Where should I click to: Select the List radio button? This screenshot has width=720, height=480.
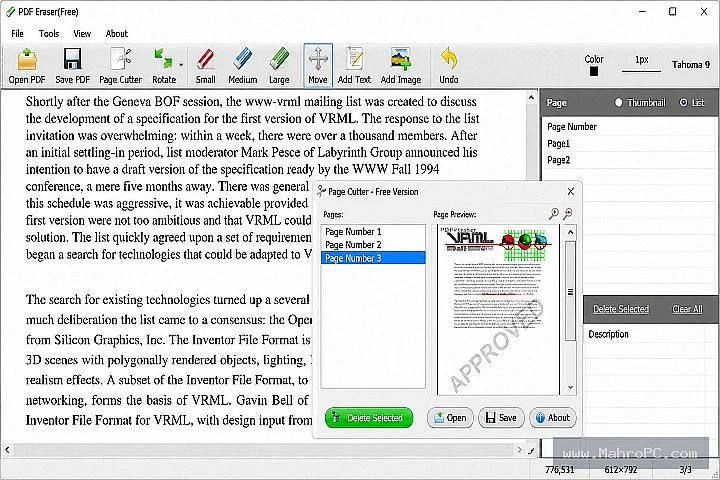(x=683, y=102)
